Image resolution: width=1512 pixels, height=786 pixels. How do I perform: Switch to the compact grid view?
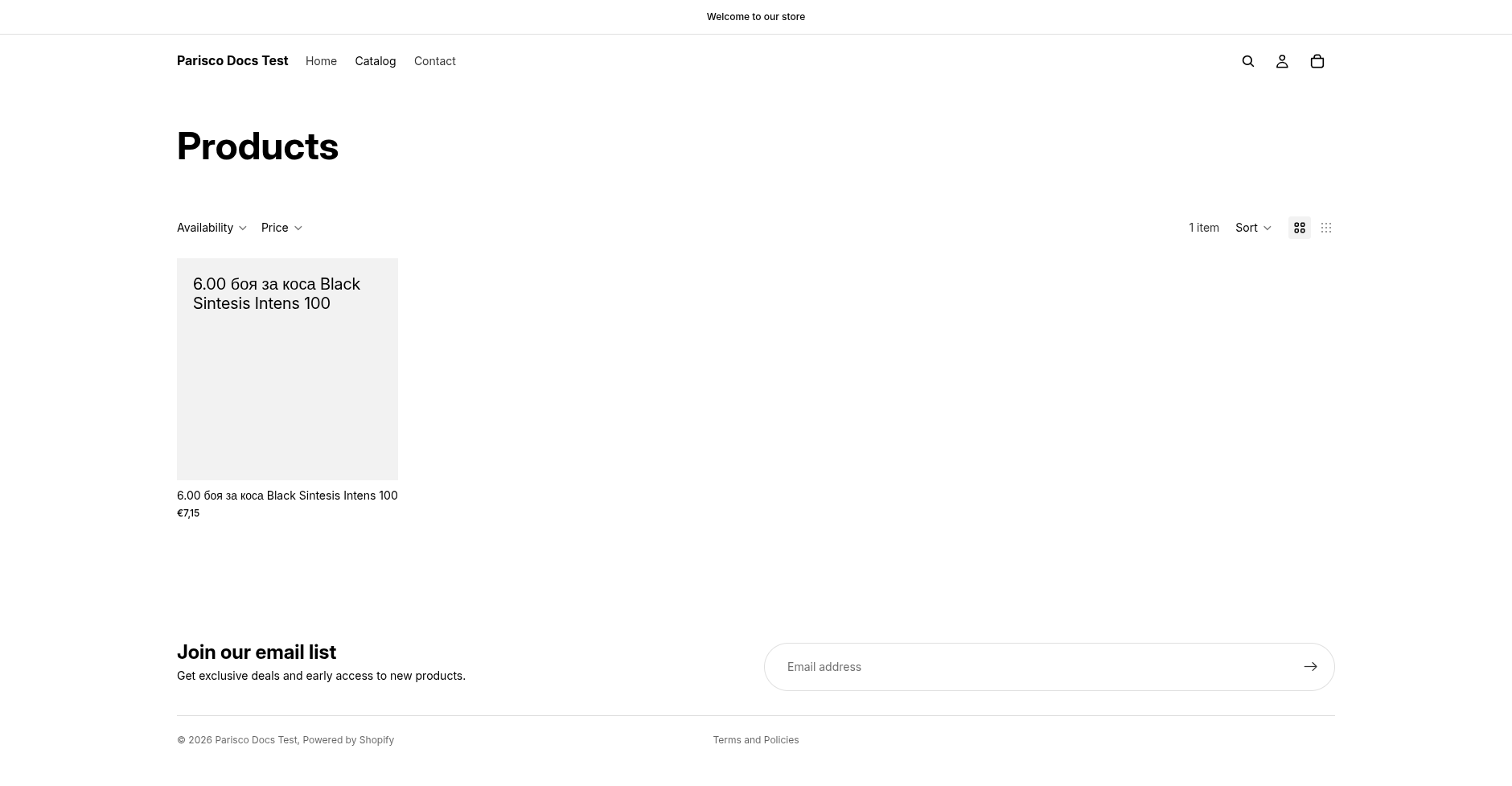tap(1326, 228)
